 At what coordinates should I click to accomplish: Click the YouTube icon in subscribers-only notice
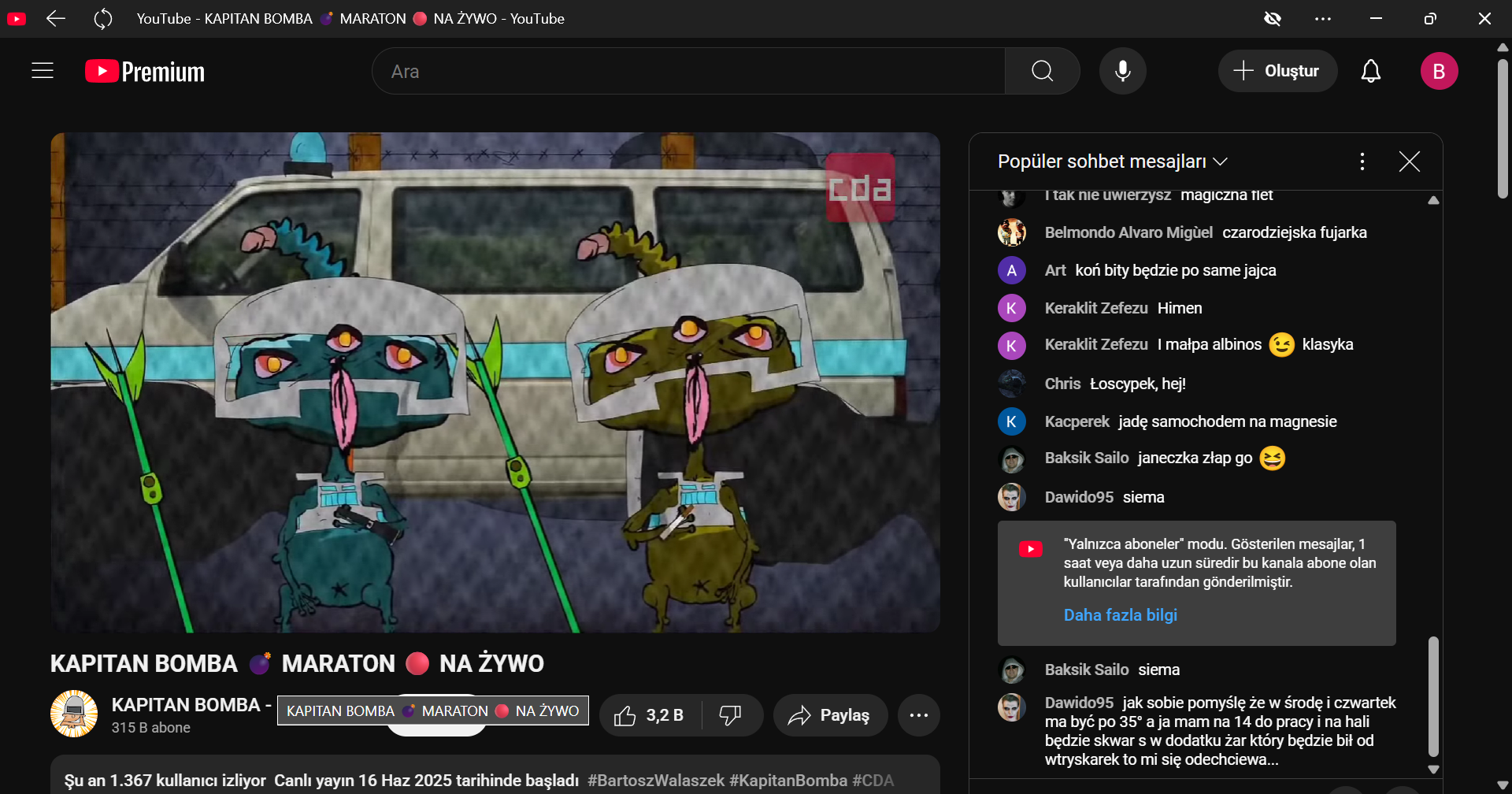[x=1030, y=549]
